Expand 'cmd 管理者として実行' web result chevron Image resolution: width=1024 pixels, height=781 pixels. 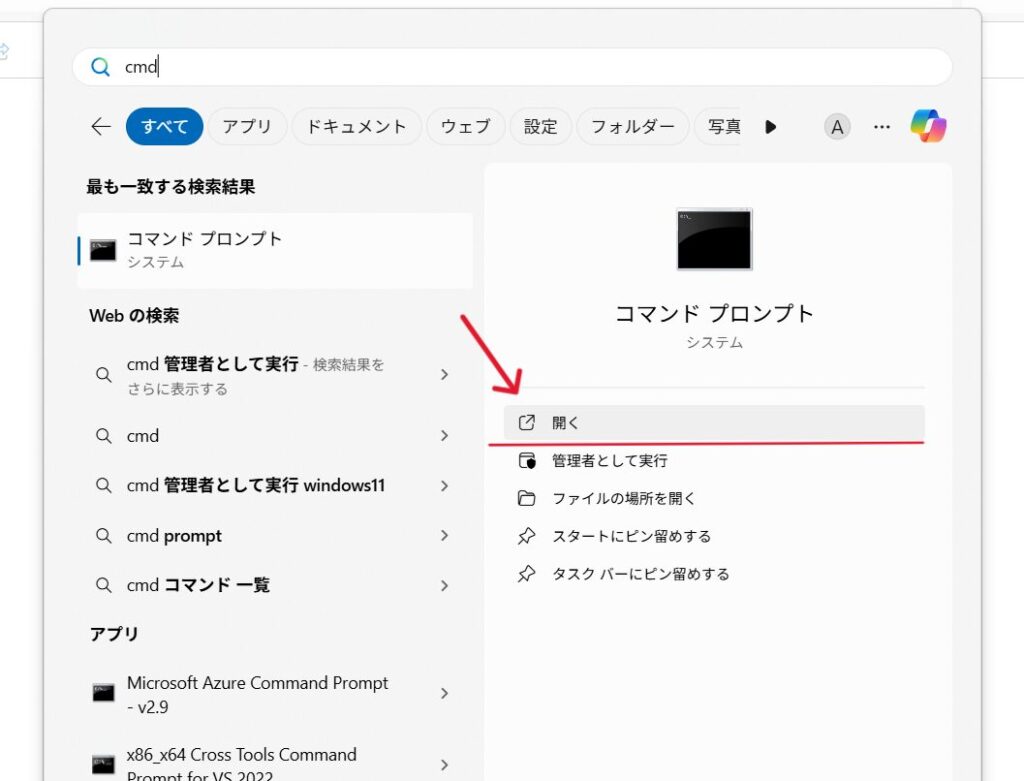(x=444, y=375)
